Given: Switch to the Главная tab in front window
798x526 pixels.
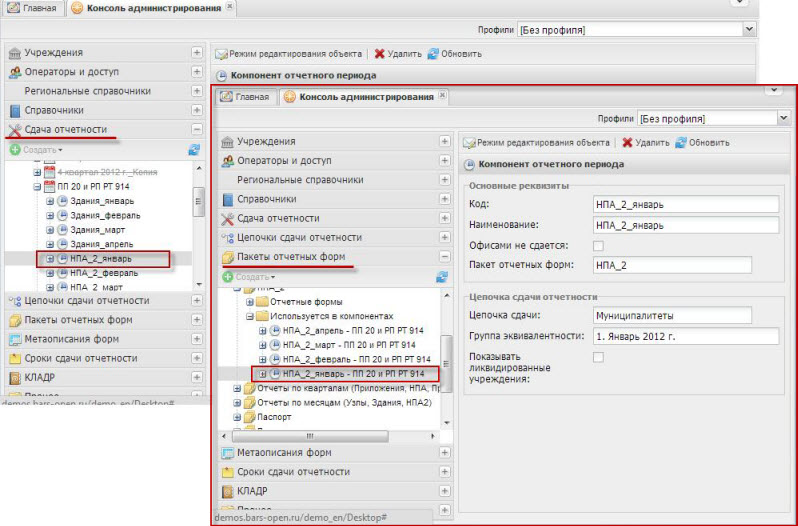Looking at the screenshot, I should (x=245, y=97).
